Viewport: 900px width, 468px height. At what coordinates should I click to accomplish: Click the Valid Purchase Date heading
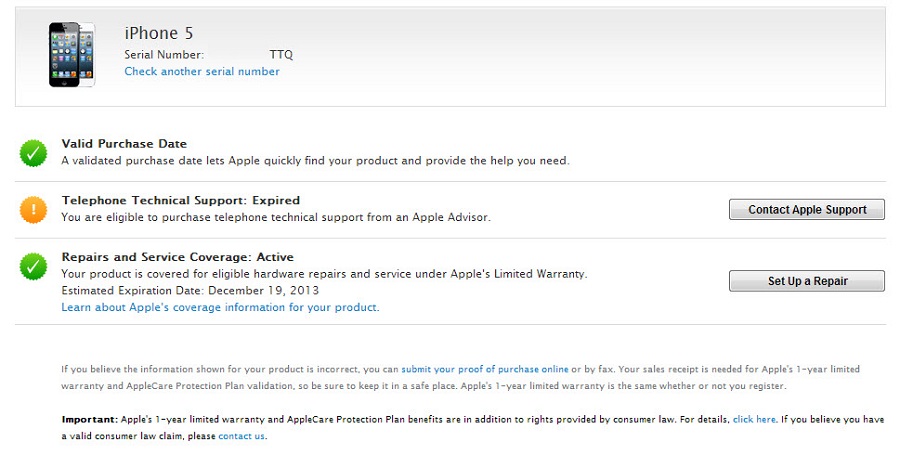[124, 144]
